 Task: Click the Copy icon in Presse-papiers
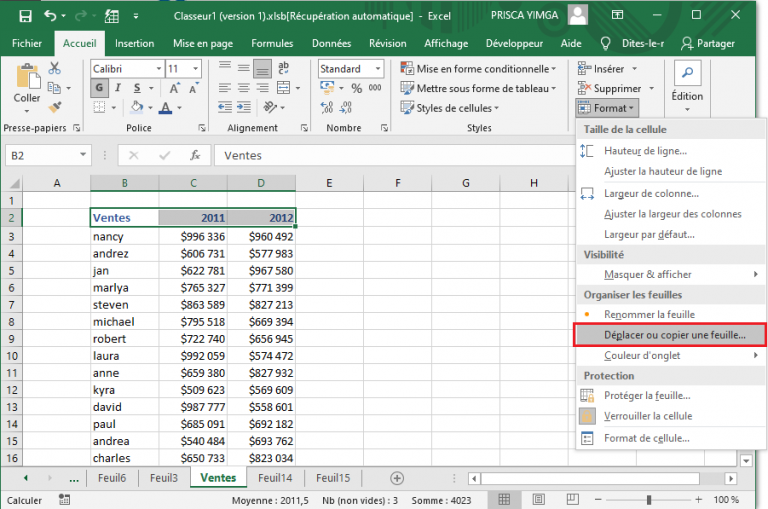pos(54,88)
